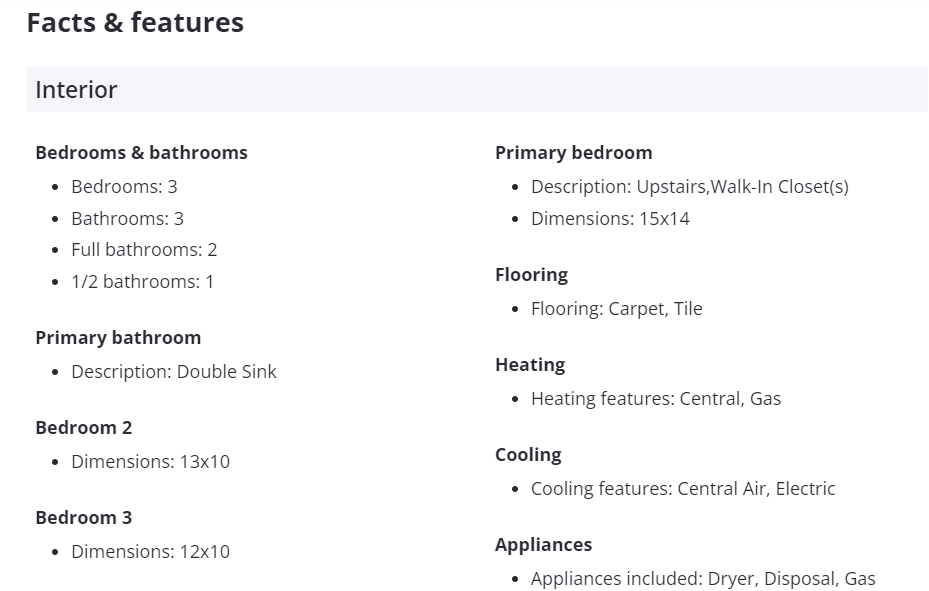Viewport: 929px width, 591px height.
Task: Click Dimensions: 15x14 entry
Action: [x=610, y=219]
